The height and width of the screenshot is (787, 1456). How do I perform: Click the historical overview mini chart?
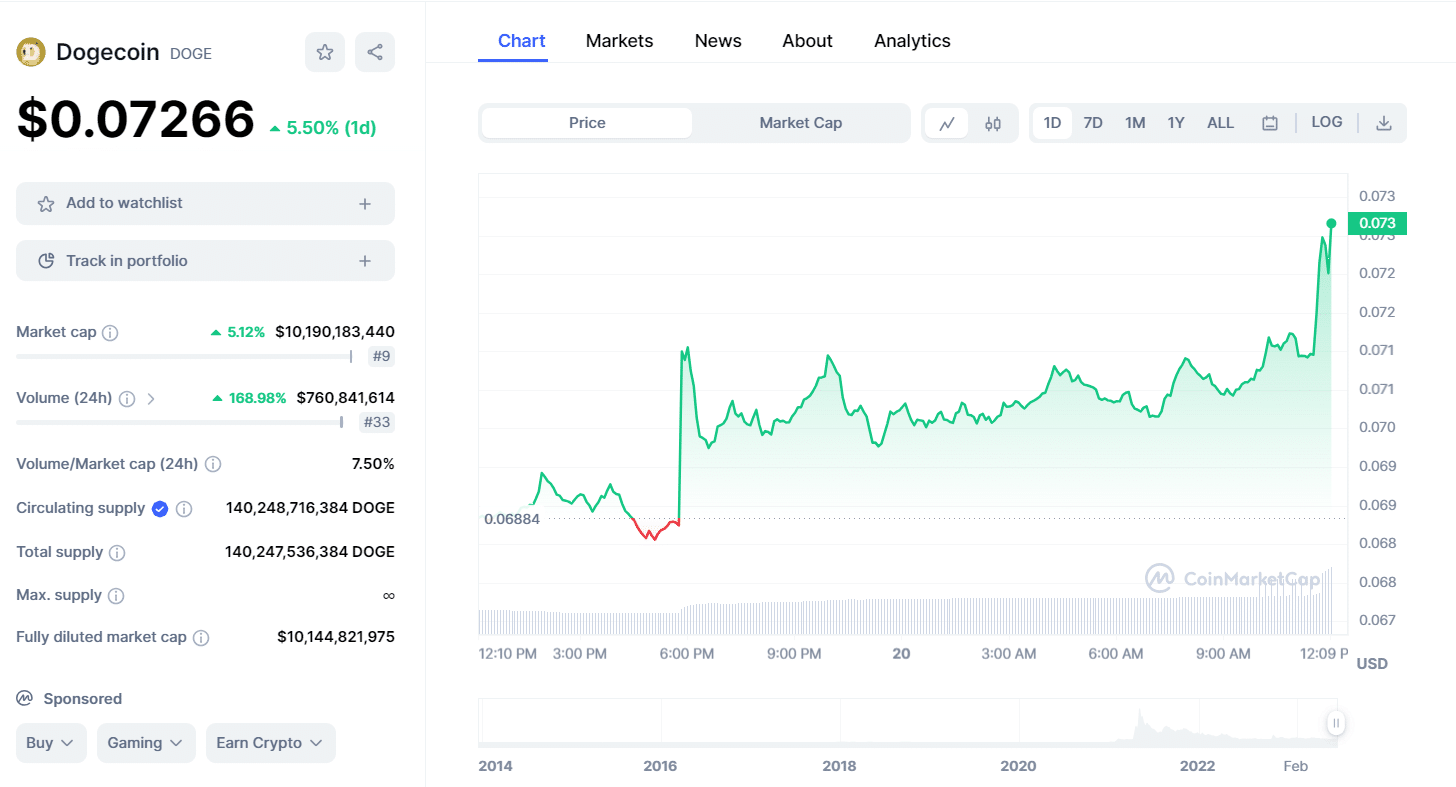tap(908, 723)
